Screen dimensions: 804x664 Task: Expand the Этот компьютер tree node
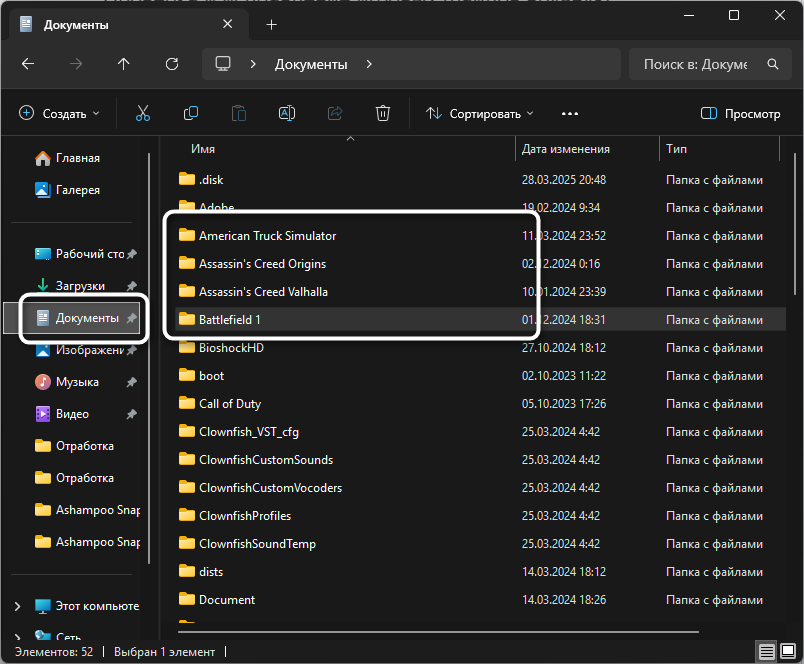click(x=18, y=606)
